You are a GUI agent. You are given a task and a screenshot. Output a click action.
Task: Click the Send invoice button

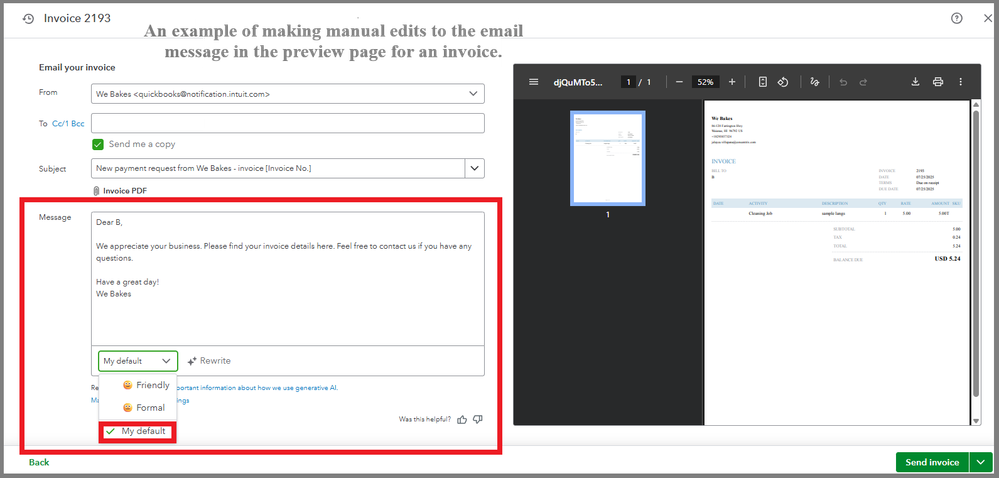(932, 462)
